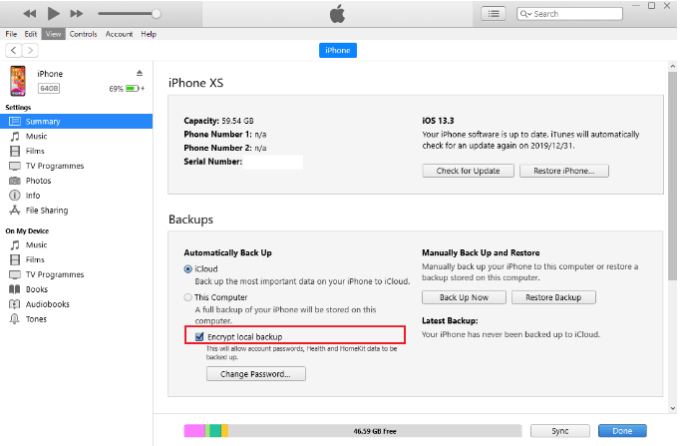Open the list view icon near search

(493, 13)
